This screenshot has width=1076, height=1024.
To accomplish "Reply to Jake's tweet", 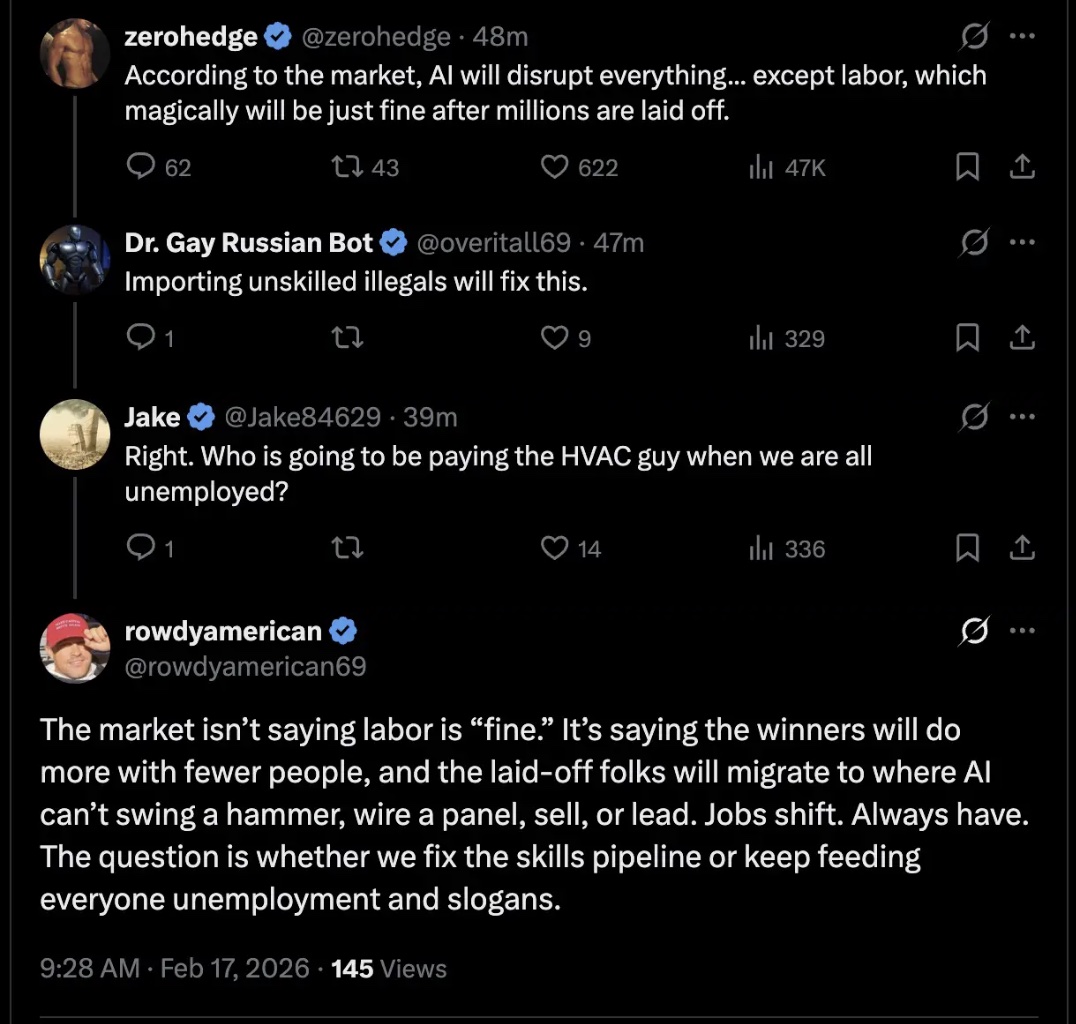I will [141, 548].
